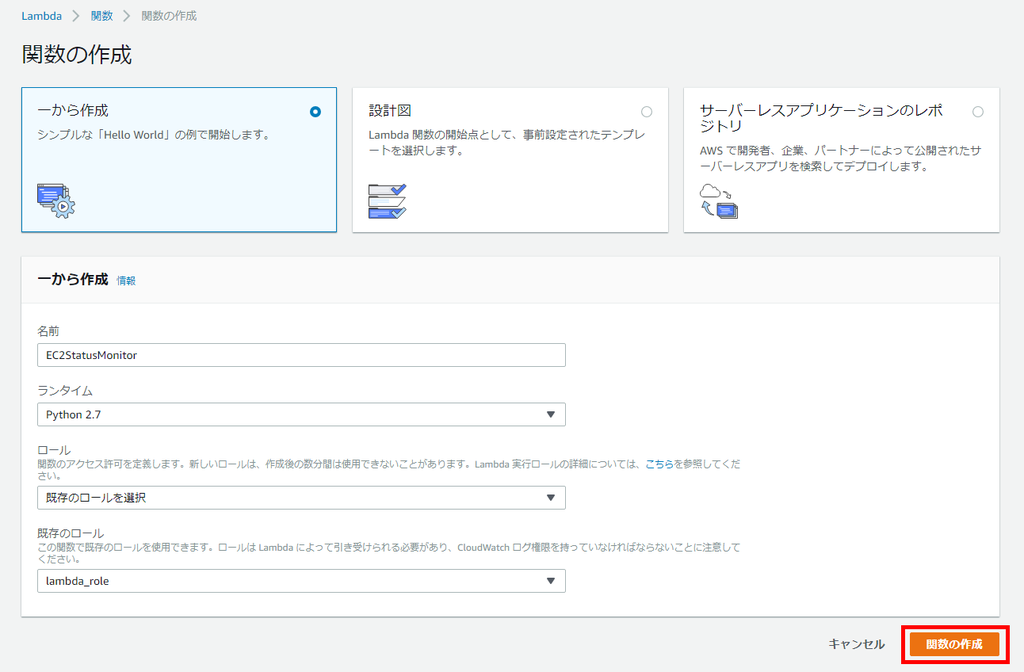Click the 関数 breadcrumb link

102,16
